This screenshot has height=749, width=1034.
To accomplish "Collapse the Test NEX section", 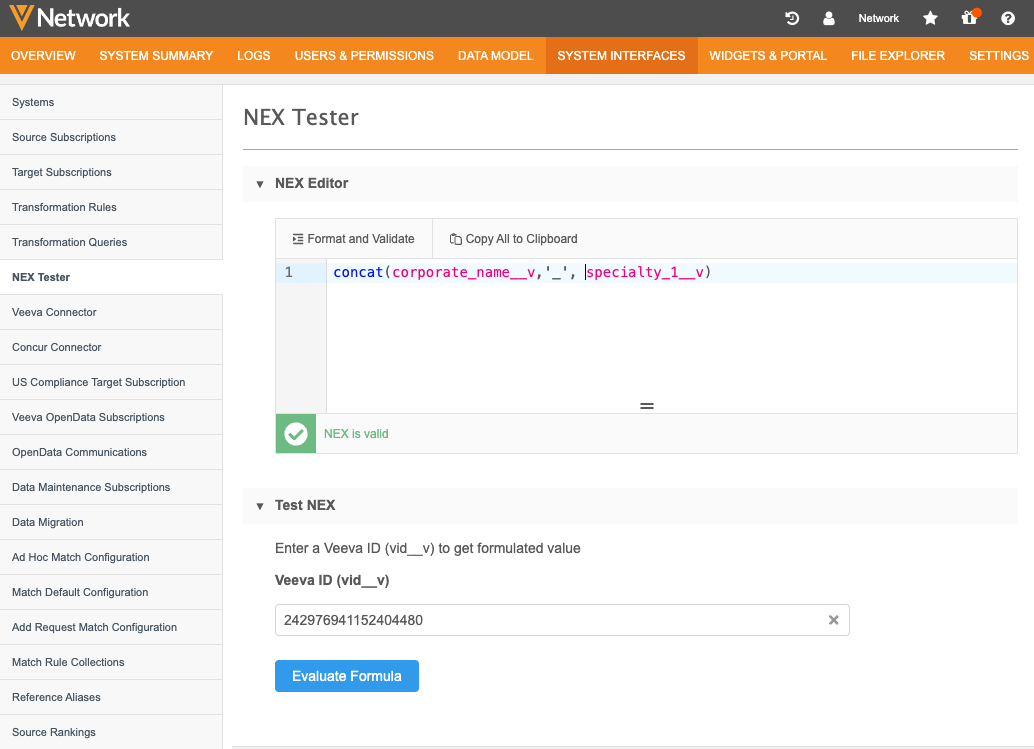I will pyautogui.click(x=260, y=506).
